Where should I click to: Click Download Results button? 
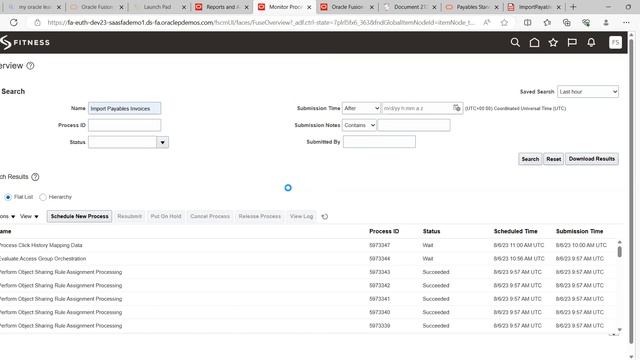tap(592, 159)
